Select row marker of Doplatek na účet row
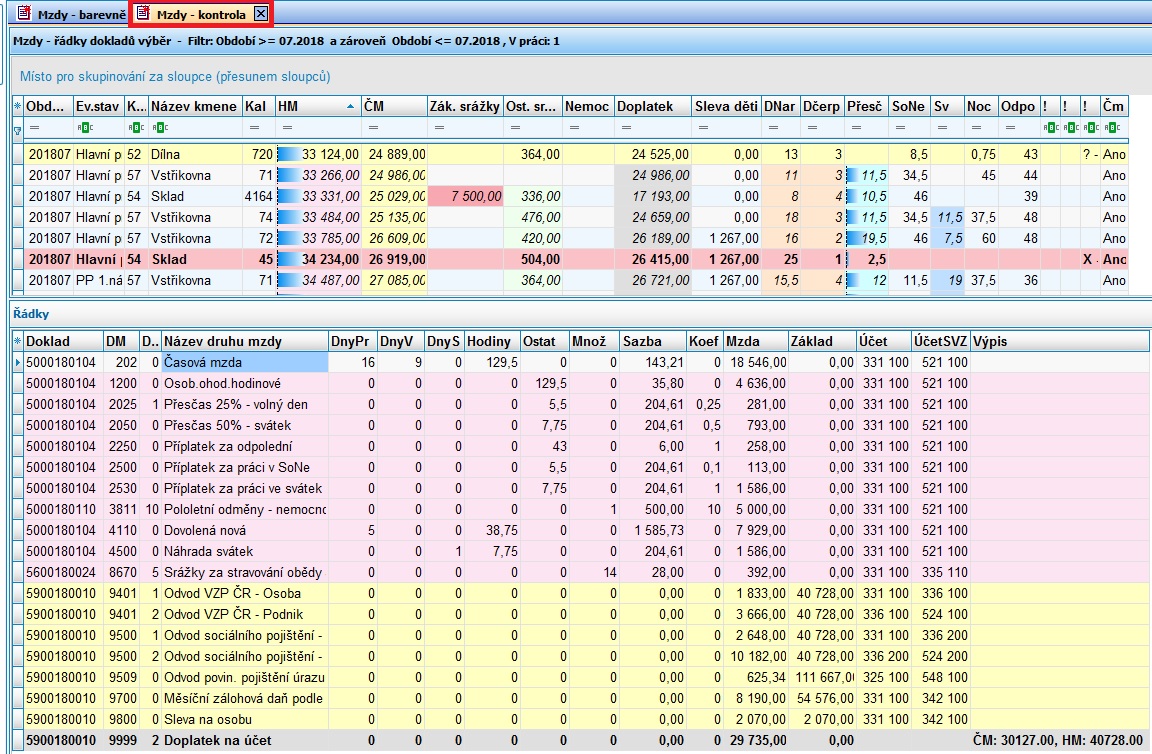Screen dimensions: 1152x754 click(x=18, y=740)
